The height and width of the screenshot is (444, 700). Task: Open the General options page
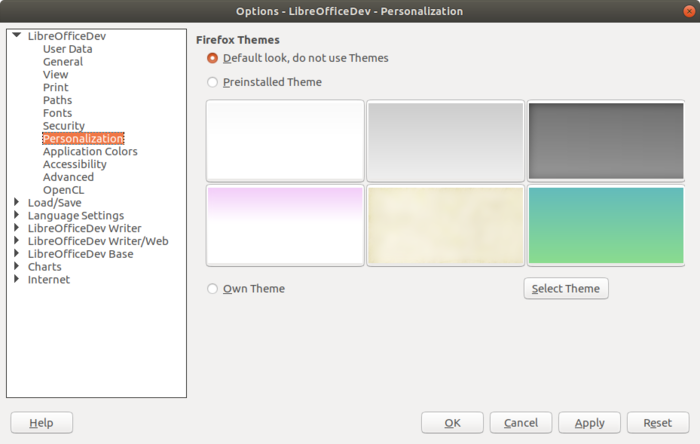(x=63, y=62)
